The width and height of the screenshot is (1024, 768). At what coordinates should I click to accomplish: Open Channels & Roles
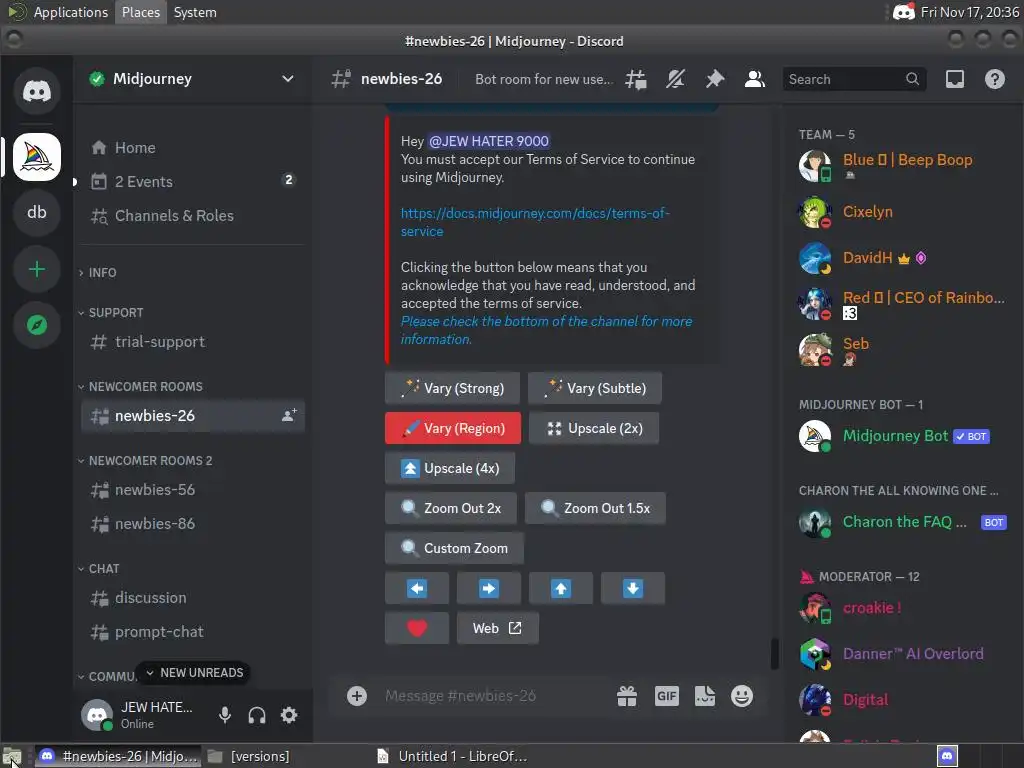[193, 216]
